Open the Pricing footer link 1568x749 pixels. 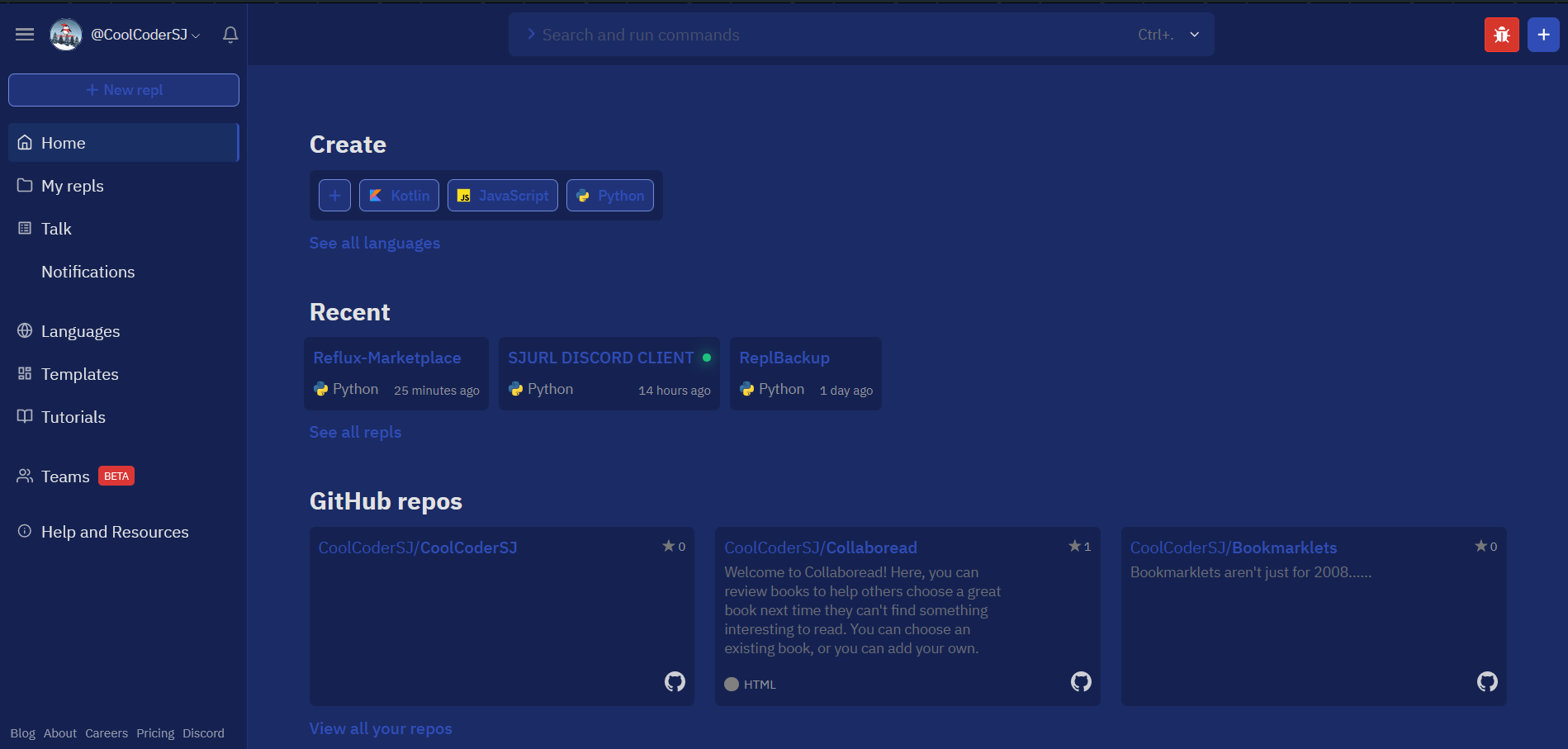(155, 733)
